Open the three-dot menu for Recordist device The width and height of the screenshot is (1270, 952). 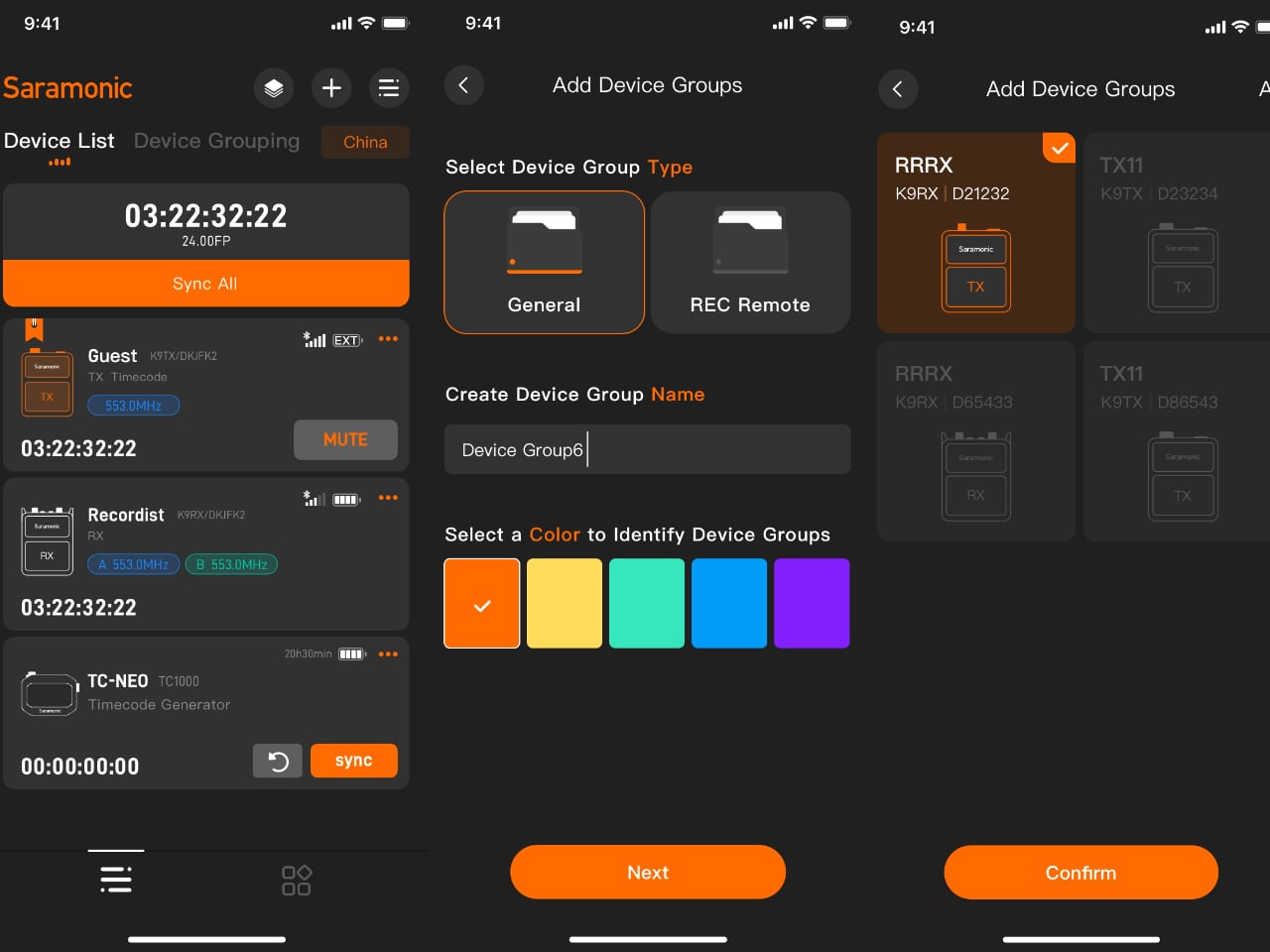pyautogui.click(x=388, y=498)
